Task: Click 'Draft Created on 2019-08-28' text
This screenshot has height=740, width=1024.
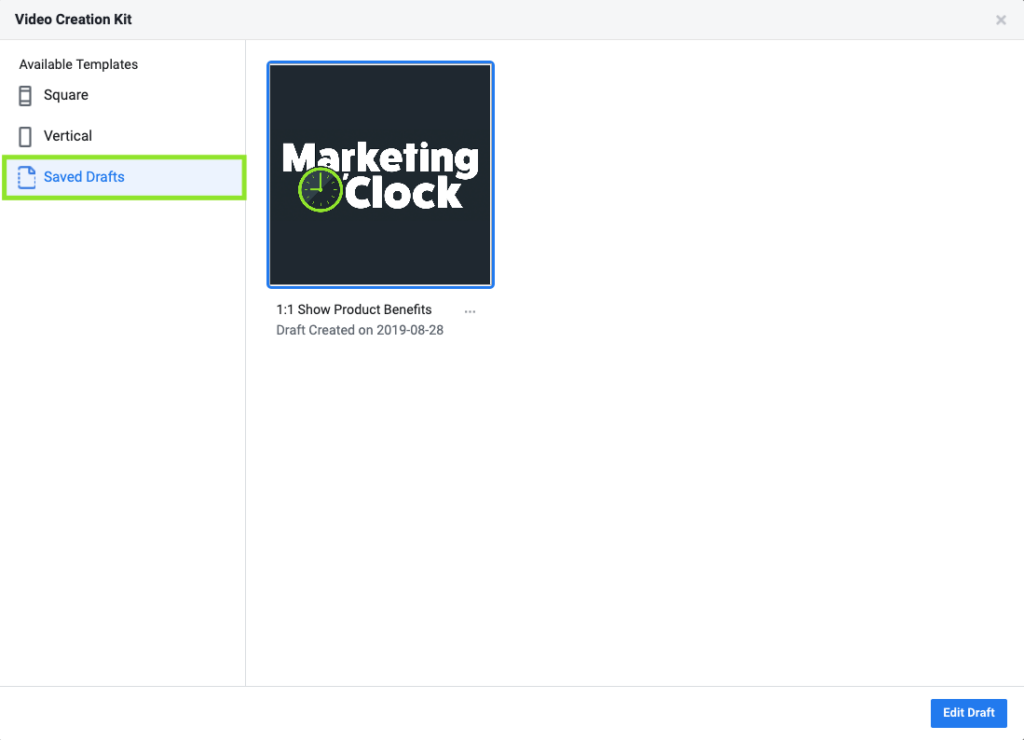Action: click(360, 330)
